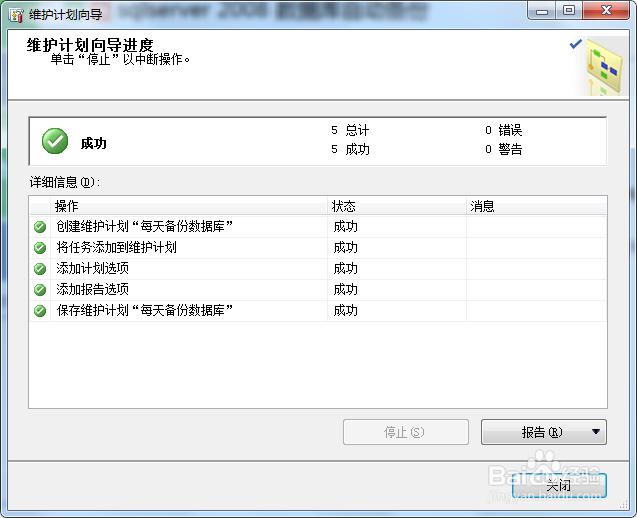Select row 保存维护计划“每天备份数据库”
637x518 pixels.
coord(318,311)
